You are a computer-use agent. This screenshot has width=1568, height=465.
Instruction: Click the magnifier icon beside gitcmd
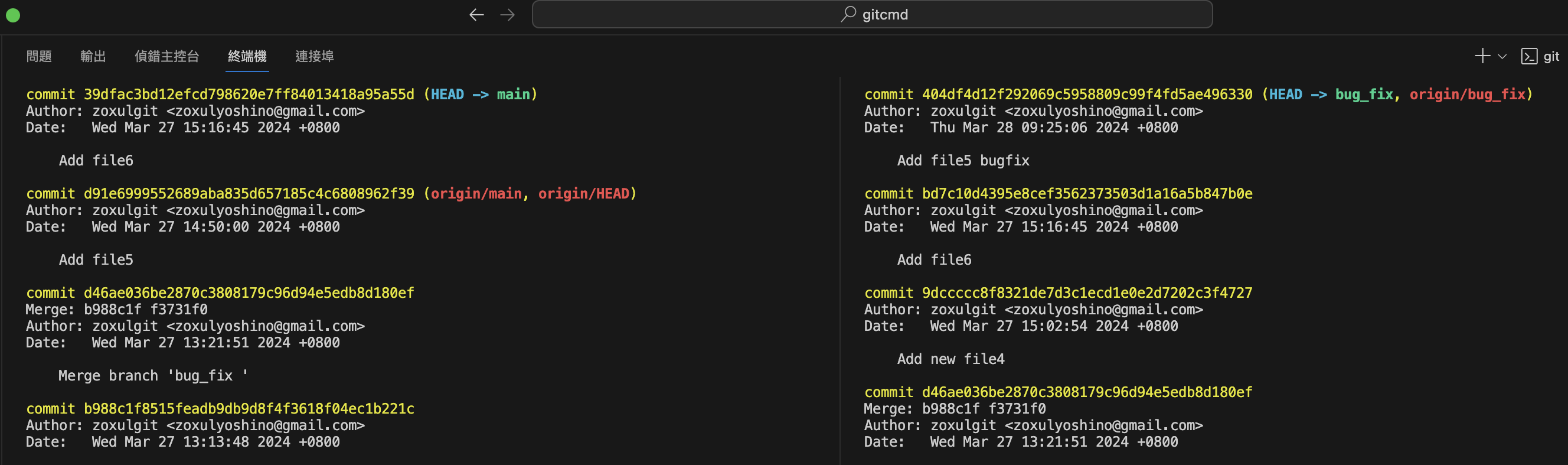click(x=848, y=14)
